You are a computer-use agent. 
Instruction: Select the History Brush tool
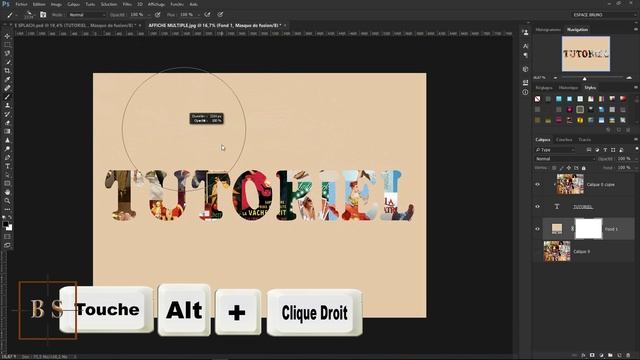(x=7, y=114)
